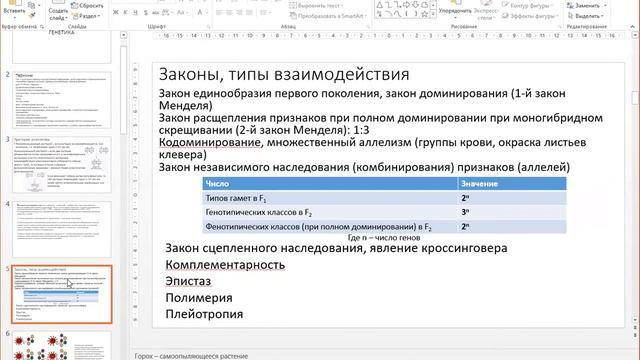Click the editor scroll-down arrow
The image size is (640, 360).
(x=635, y=320)
